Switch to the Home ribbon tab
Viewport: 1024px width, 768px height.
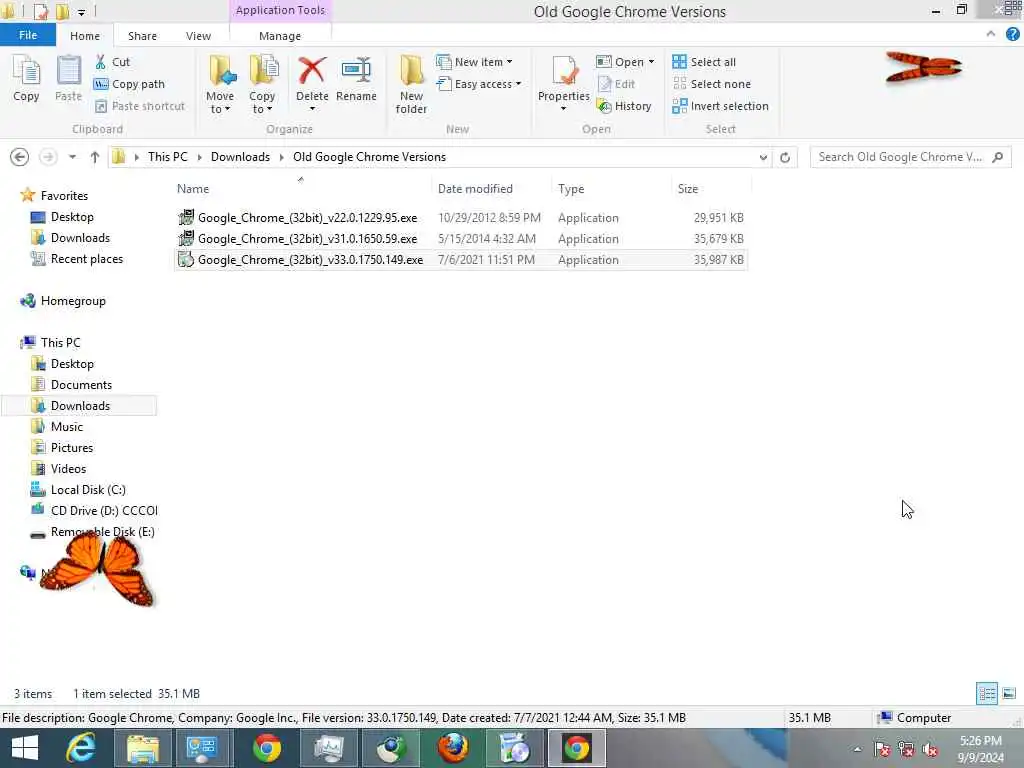85,36
